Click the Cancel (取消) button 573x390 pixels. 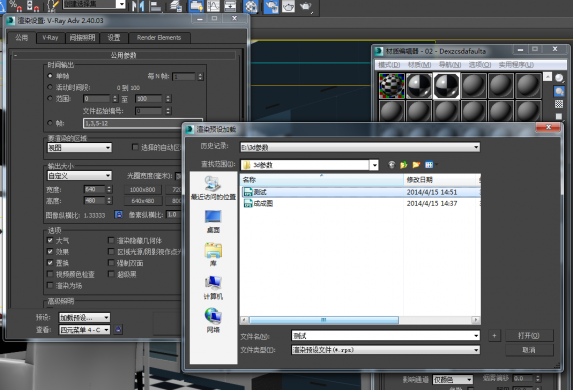coord(529,350)
